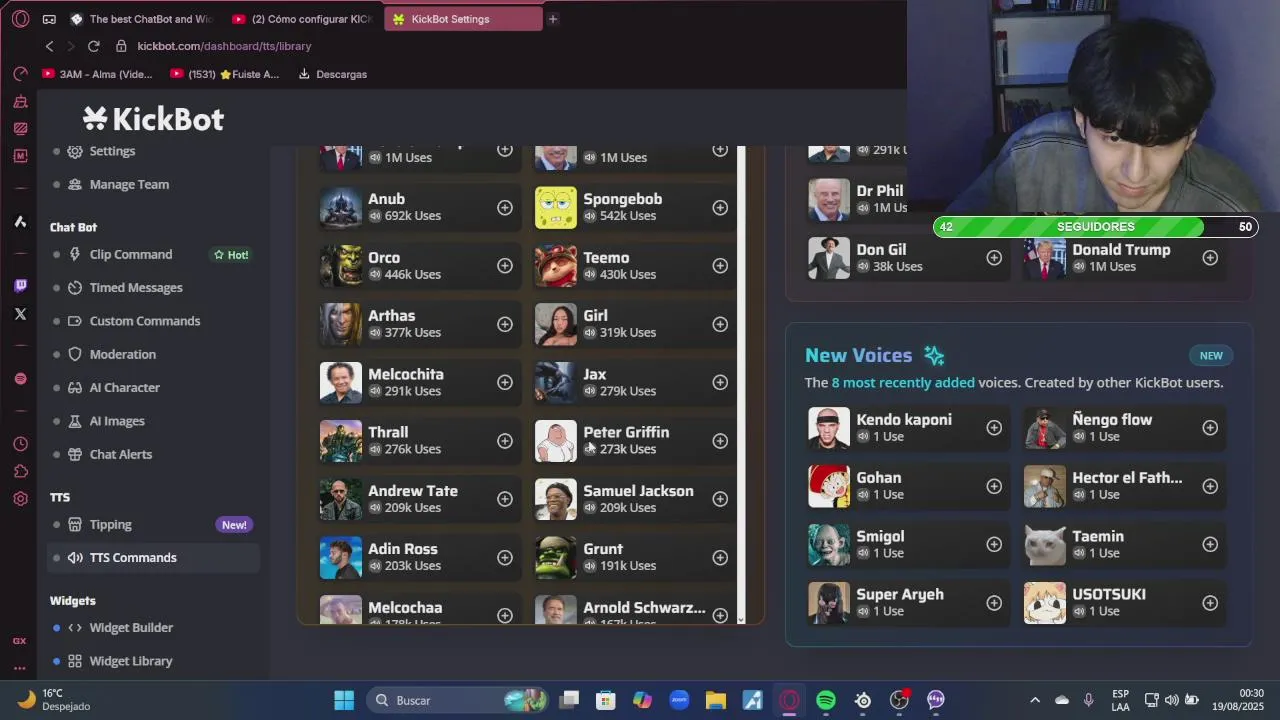Screen dimensions: 1280x720
Task: Click the Spongebob voice avatar
Action: [x=555, y=207]
